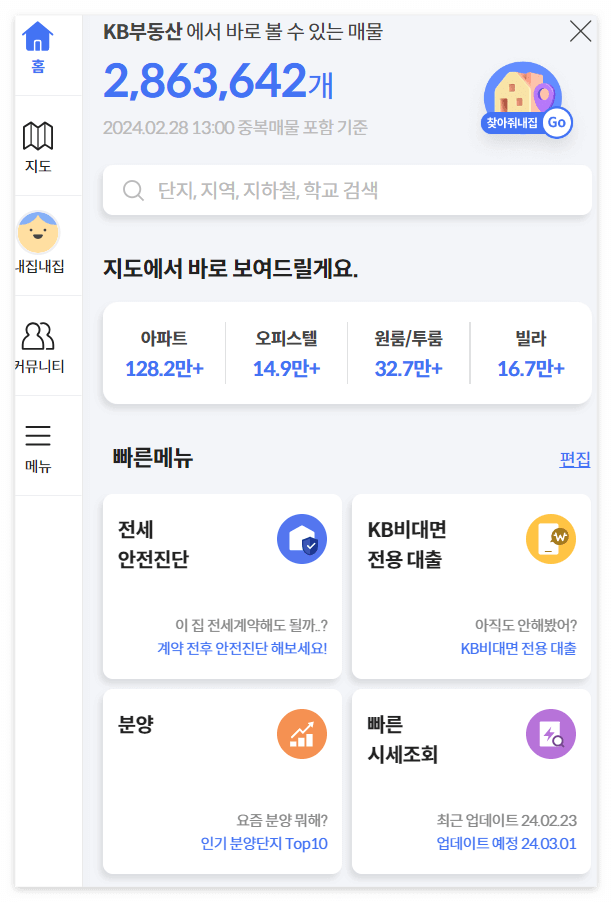Select the 내집내집 face icon in sidebar

click(38, 233)
